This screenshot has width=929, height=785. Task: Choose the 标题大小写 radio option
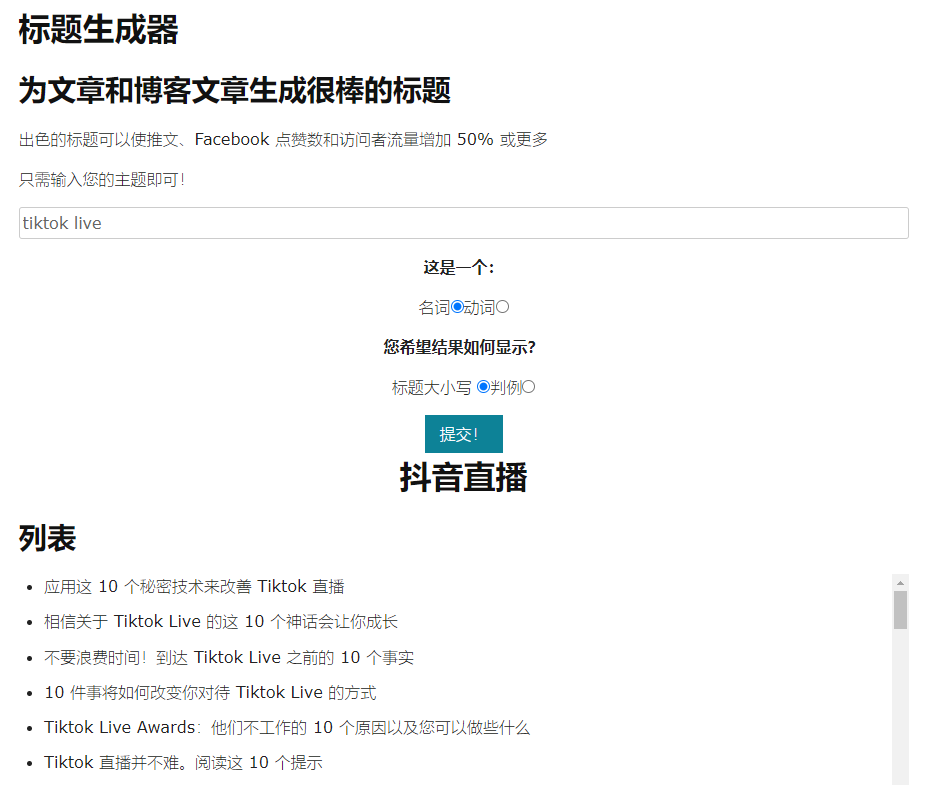[x=483, y=387]
